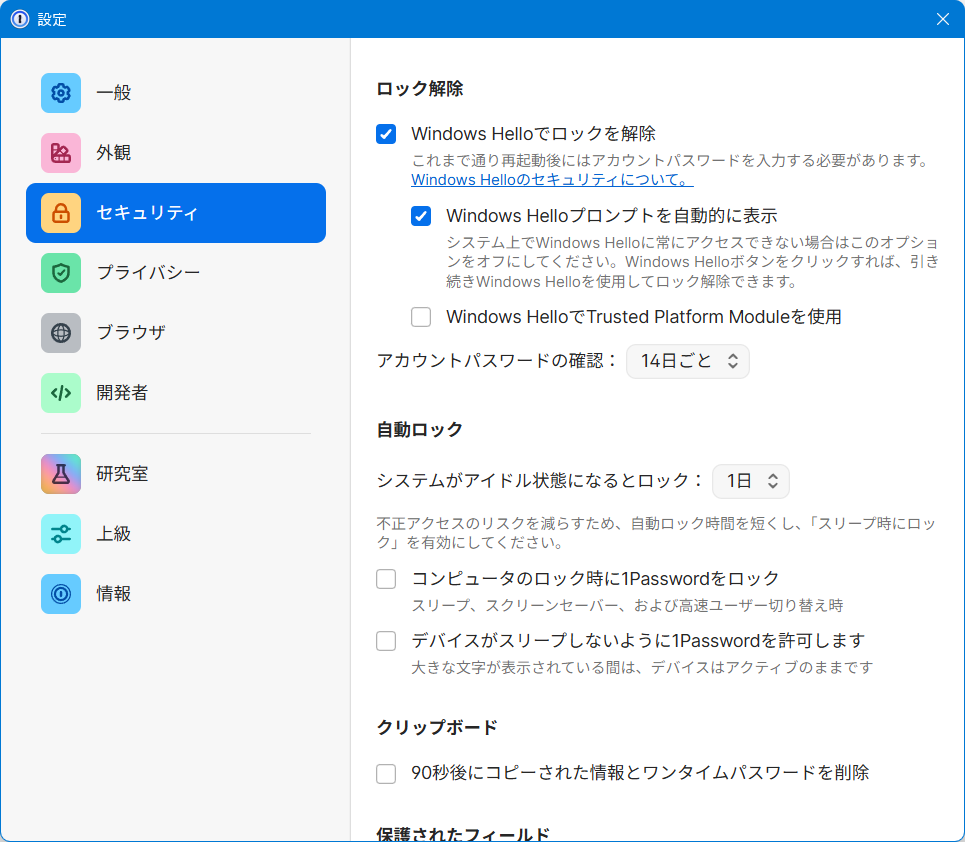Viewport: 965px width, 842px height.
Task: Click the shield icon for プライバシー
Action: click(61, 273)
